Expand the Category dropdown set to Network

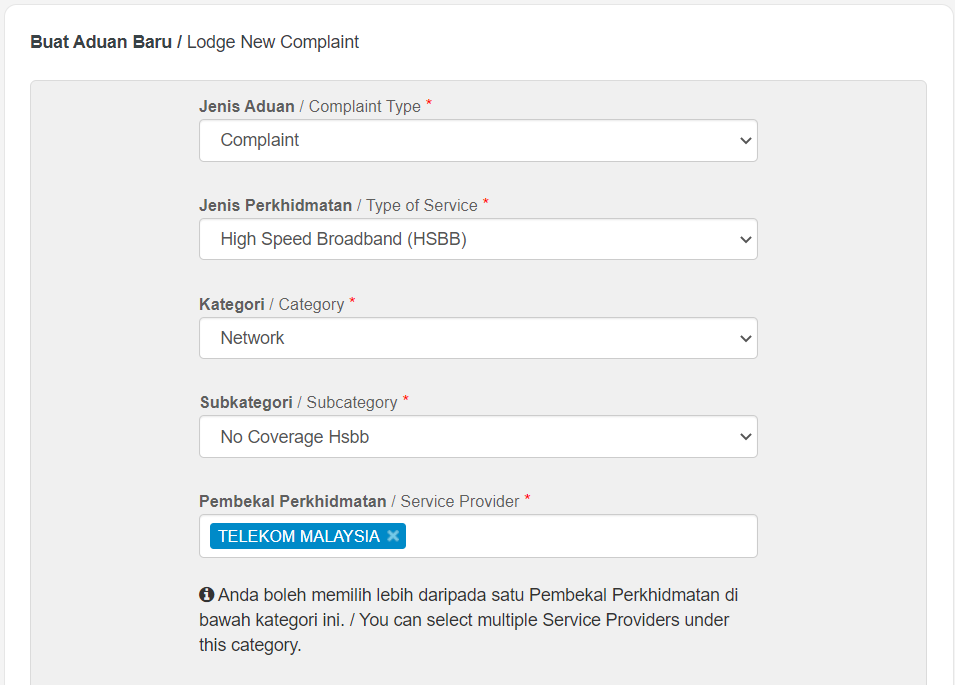[478, 338]
